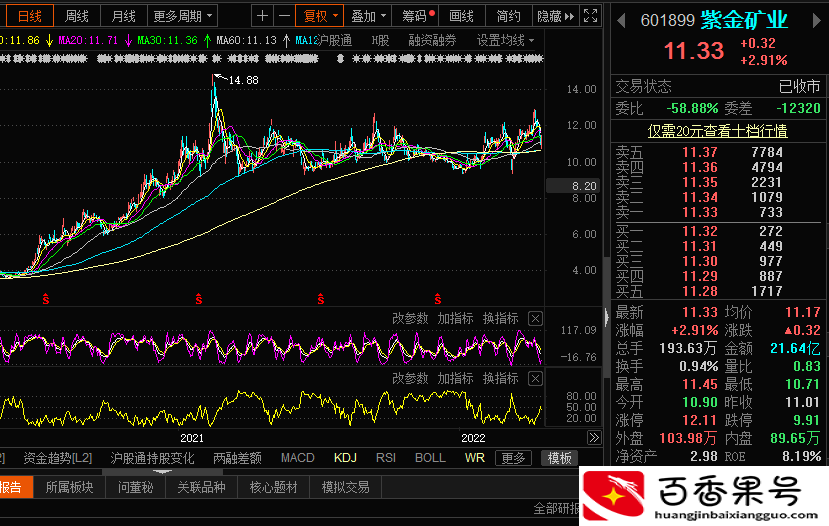The height and width of the screenshot is (526, 829).
Task: Close the KDJ indicator panel
Action: point(535,319)
